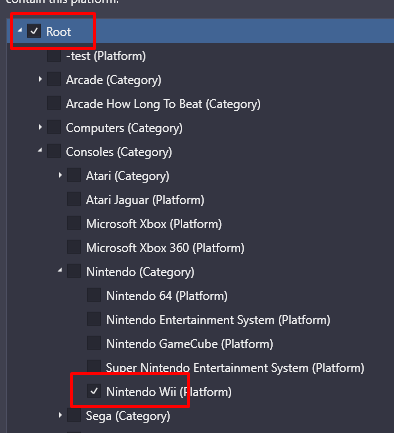Tick the Arcade (Category) checkbox
The image size is (394, 433).
coord(54,79)
